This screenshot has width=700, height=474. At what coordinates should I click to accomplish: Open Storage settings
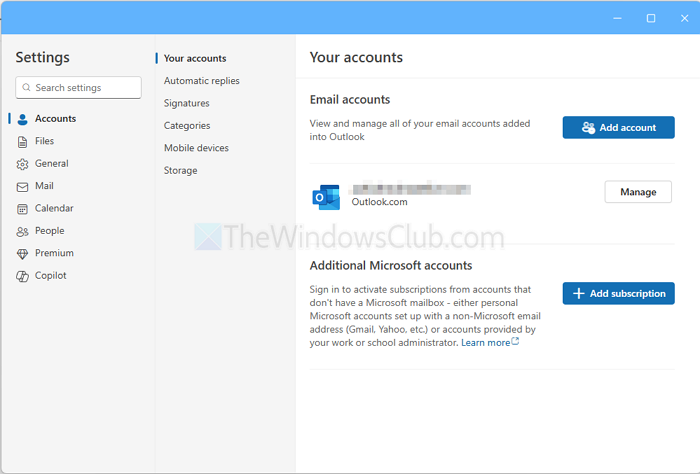coord(180,170)
